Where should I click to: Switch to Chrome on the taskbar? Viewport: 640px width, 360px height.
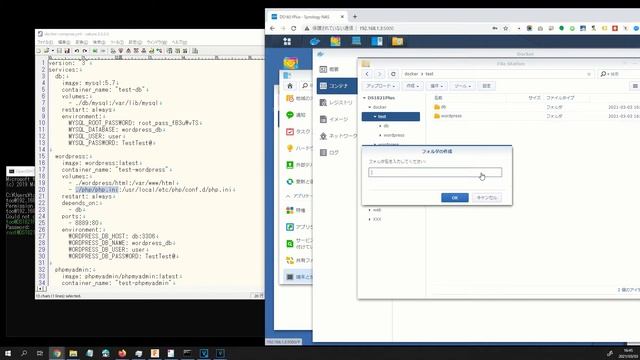57,353
